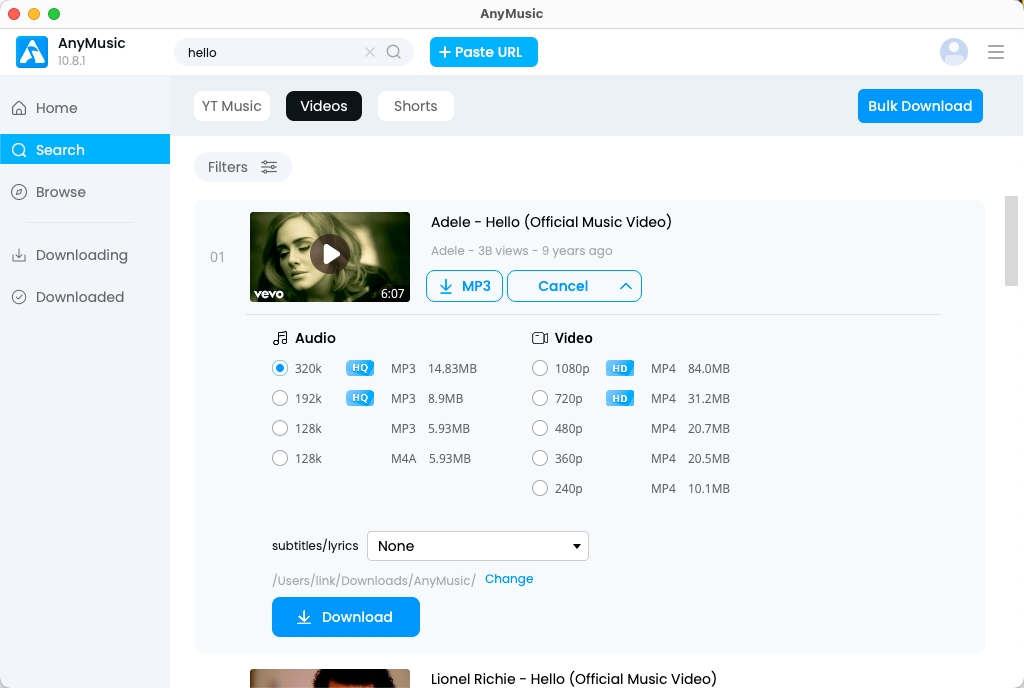This screenshot has height=688, width=1024.
Task: Click the Adele Hello video title
Action: click(x=551, y=222)
